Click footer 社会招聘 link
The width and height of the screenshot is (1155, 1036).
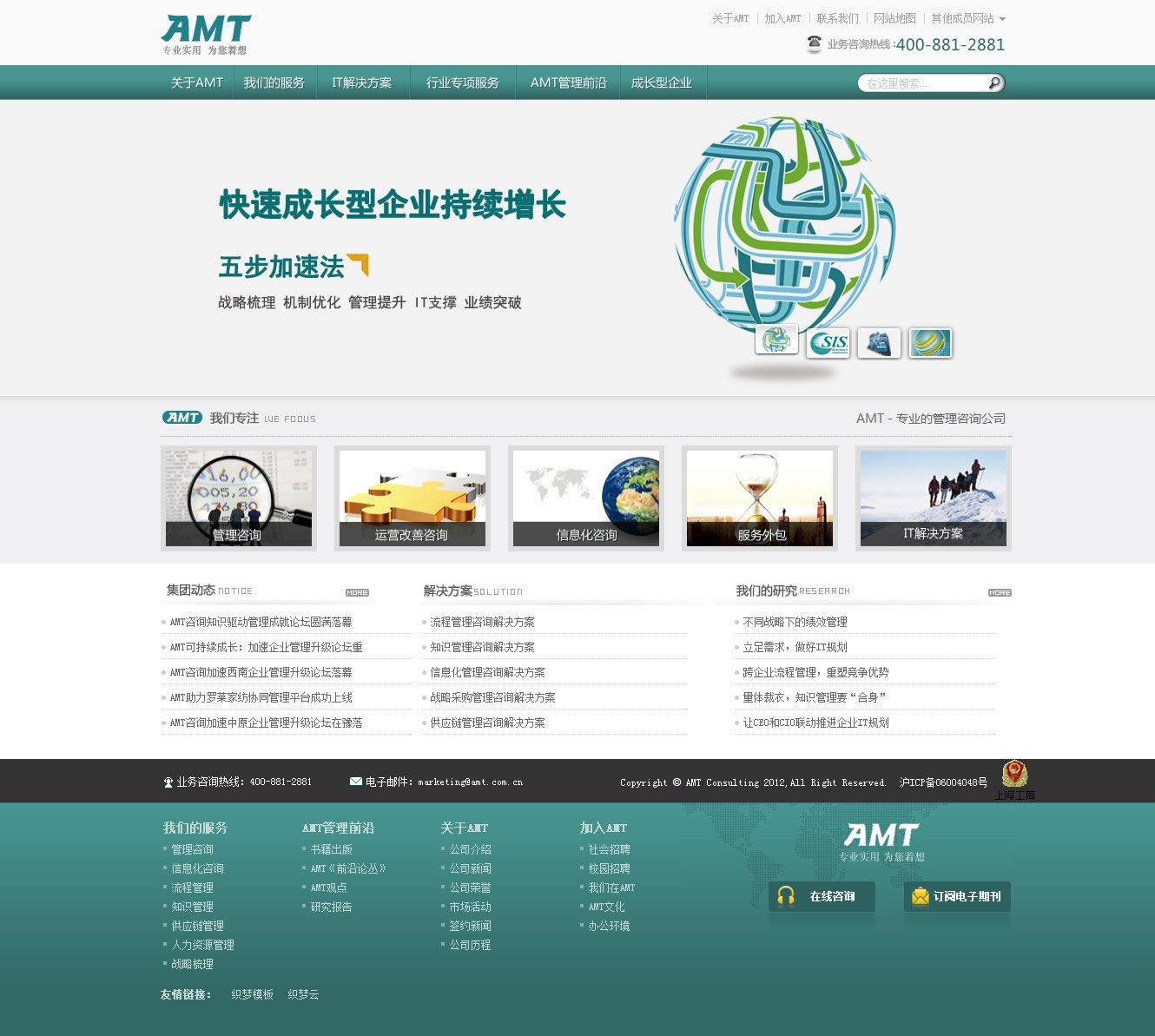[x=609, y=849]
